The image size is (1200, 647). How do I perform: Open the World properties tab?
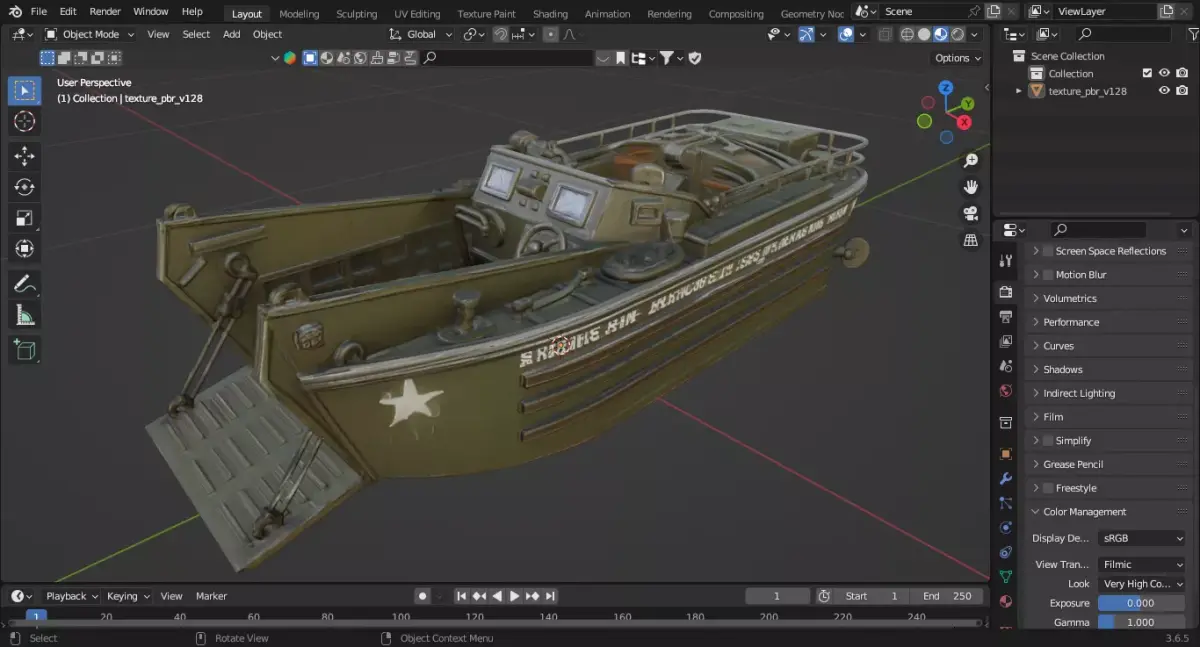click(1006, 390)
